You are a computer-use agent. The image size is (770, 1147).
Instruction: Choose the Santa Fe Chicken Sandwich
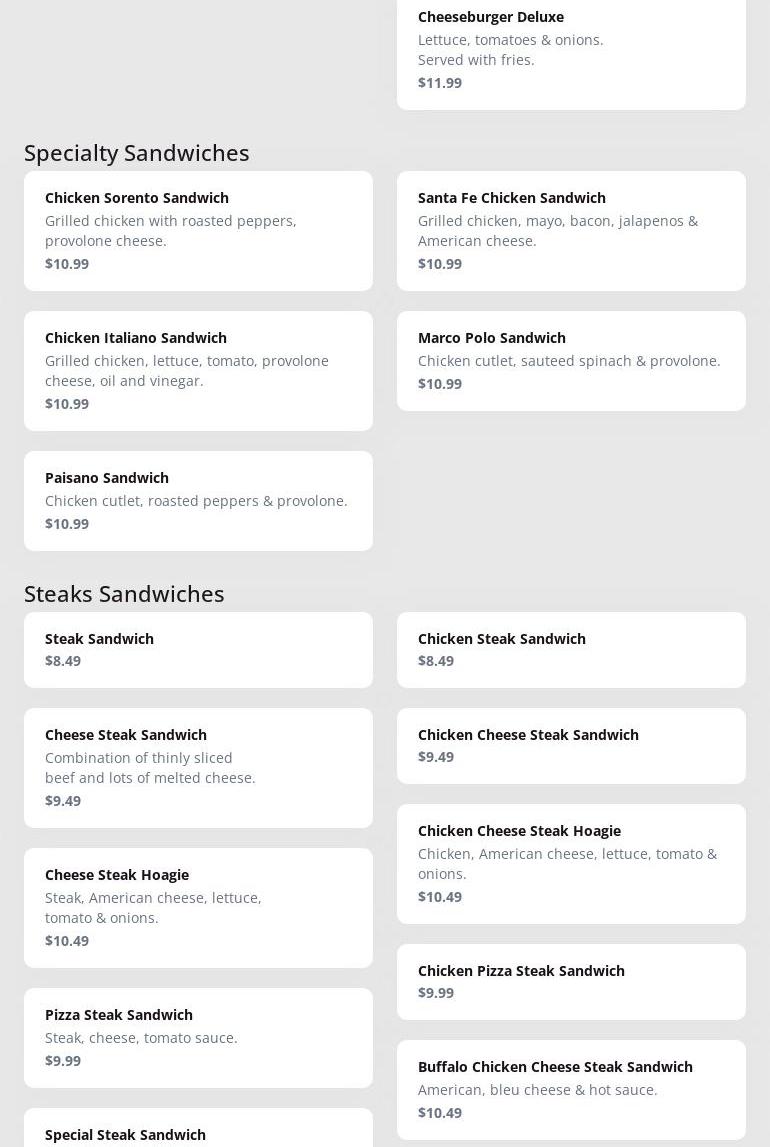point(571,231)
